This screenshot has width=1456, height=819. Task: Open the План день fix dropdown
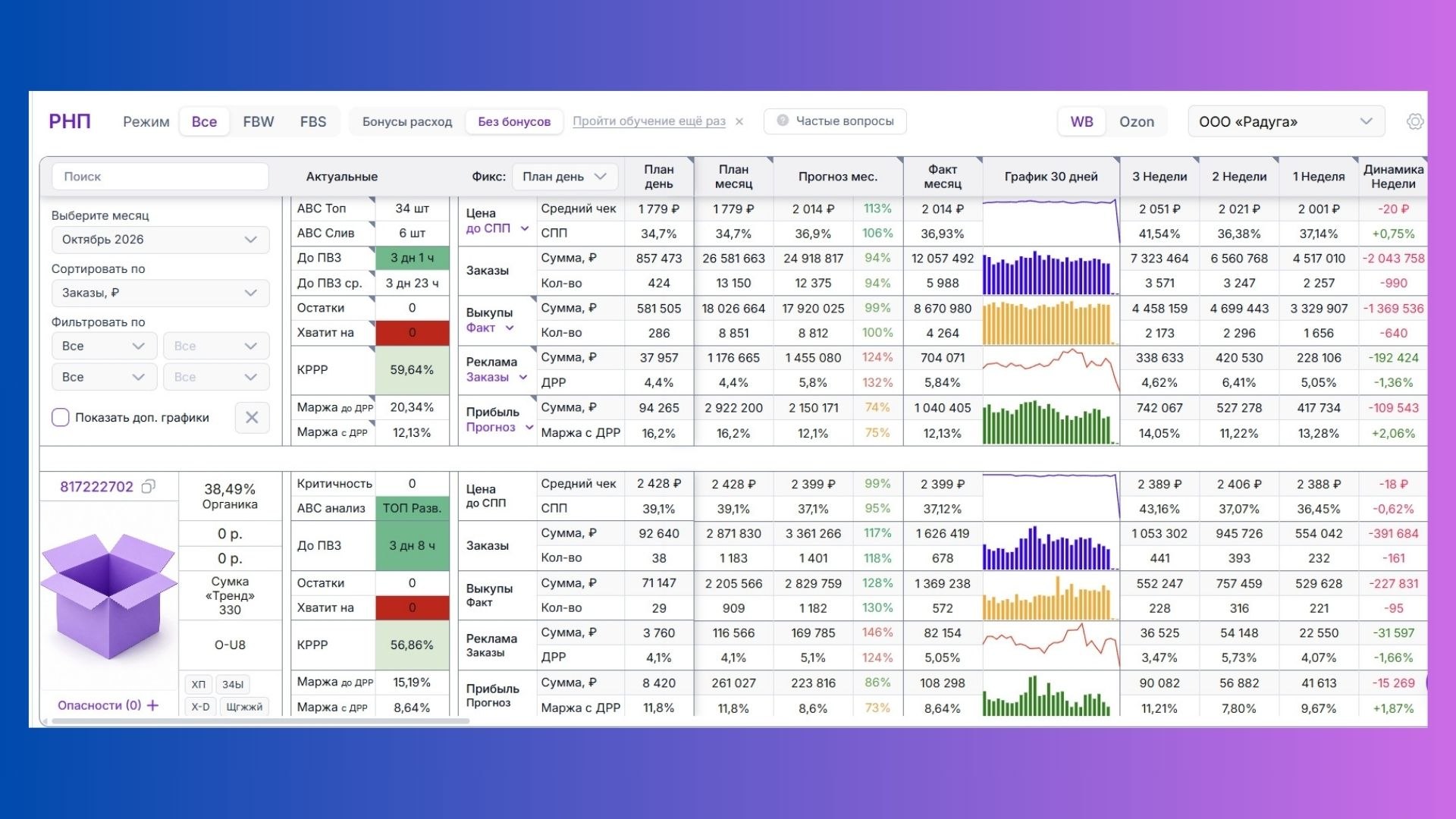pyautogui.click(x=565, y=177)
